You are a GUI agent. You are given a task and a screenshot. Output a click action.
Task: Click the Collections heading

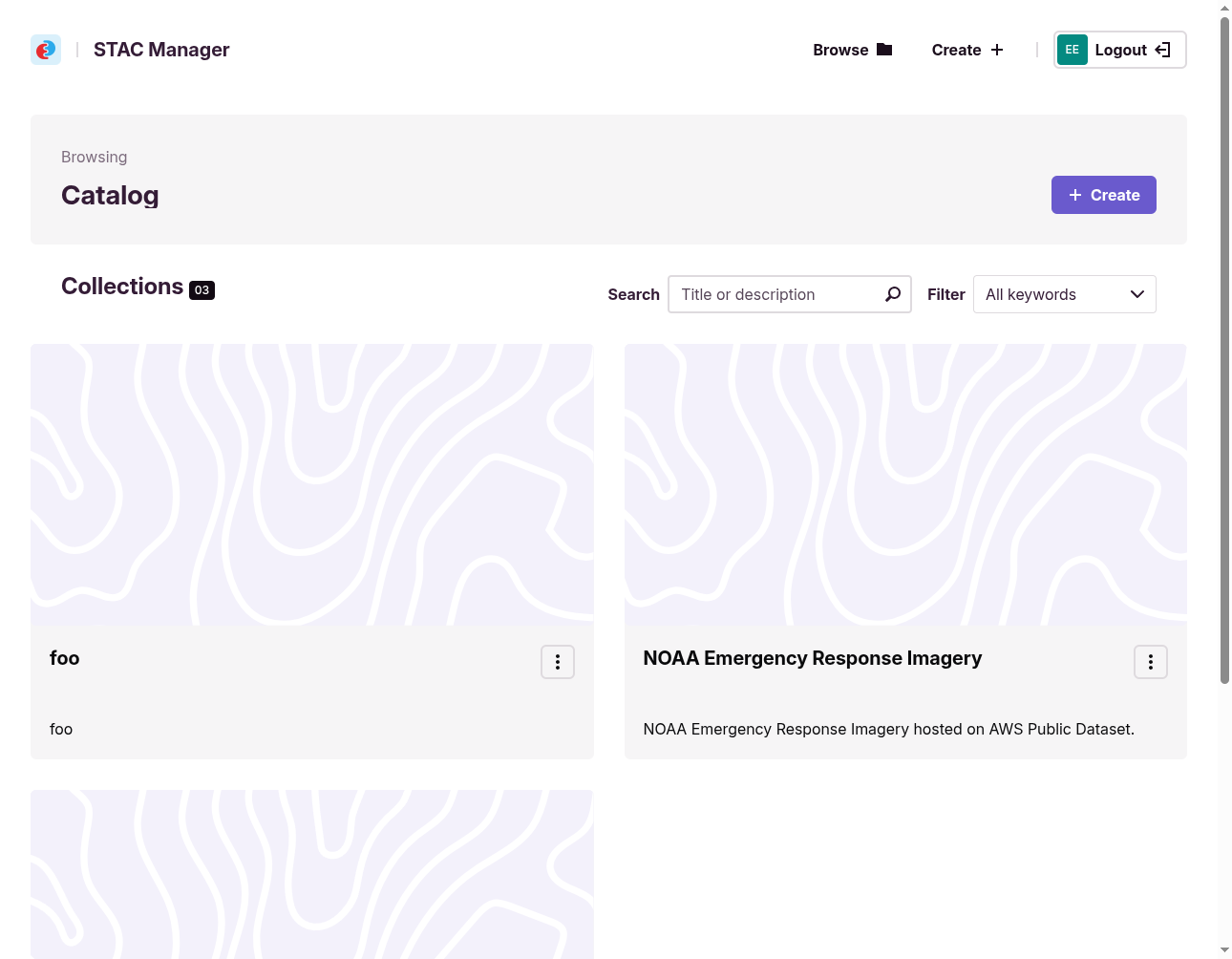(x=122, y=287)
